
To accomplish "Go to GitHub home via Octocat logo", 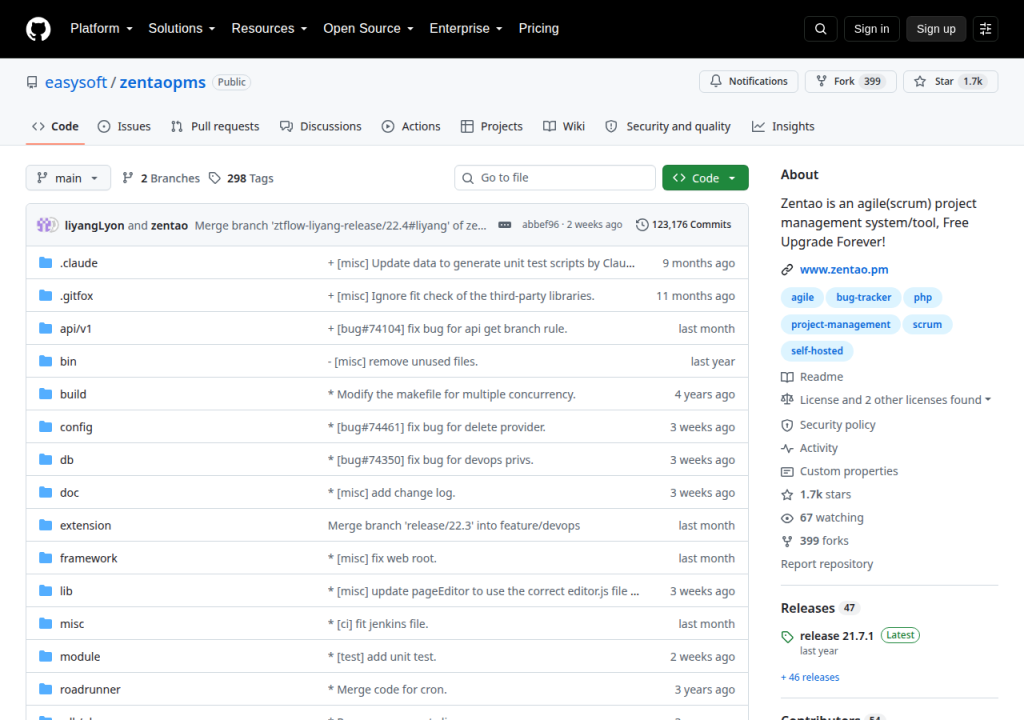I will pos(38,29).
